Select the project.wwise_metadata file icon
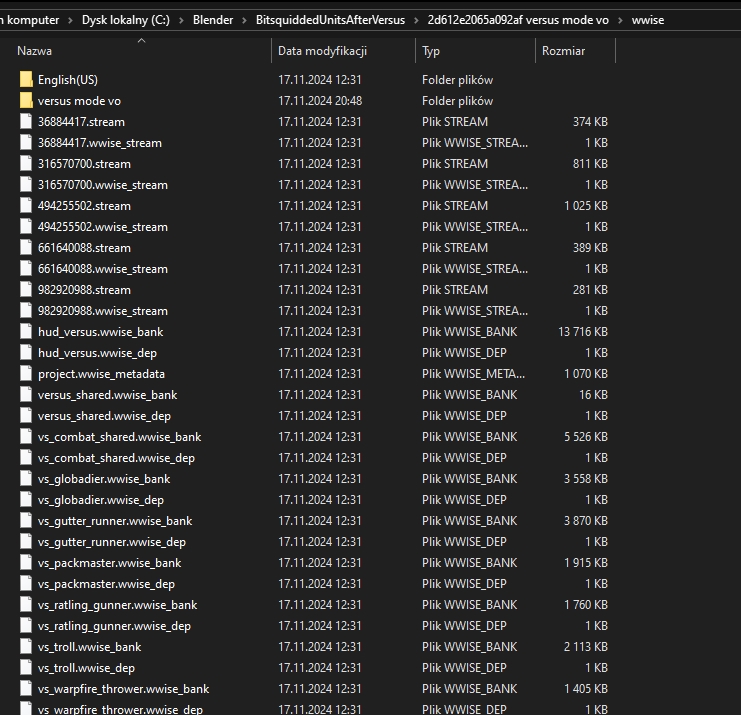The width and height of the screenshot is (741, 715). coord(26,374)
